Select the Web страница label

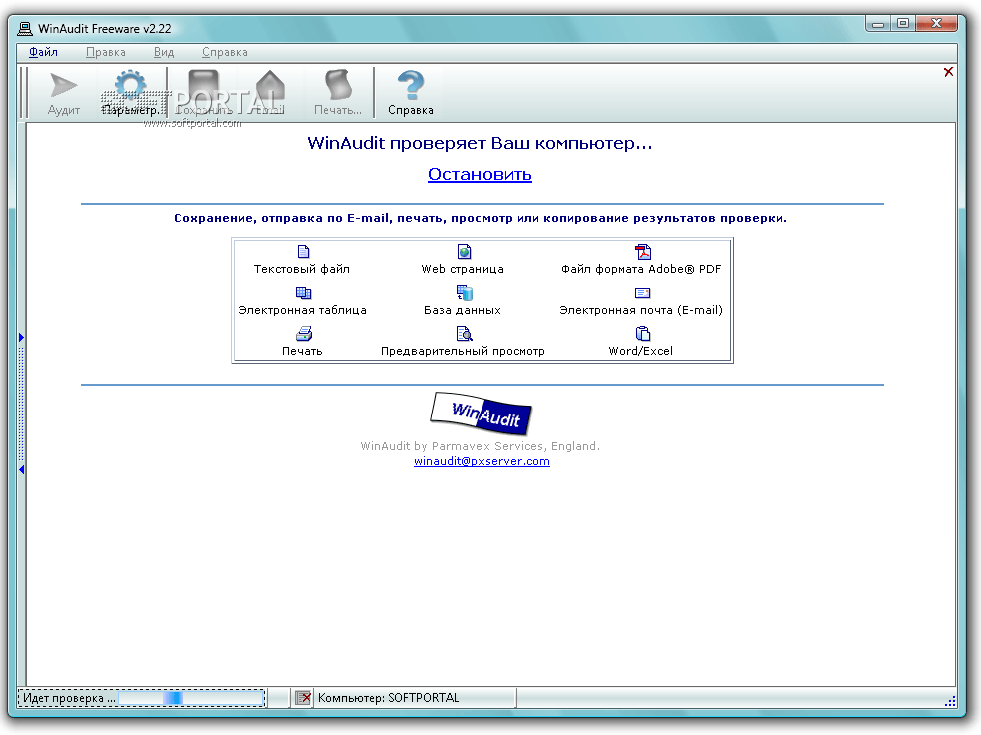pyautogui.click(x=462, y=269)
